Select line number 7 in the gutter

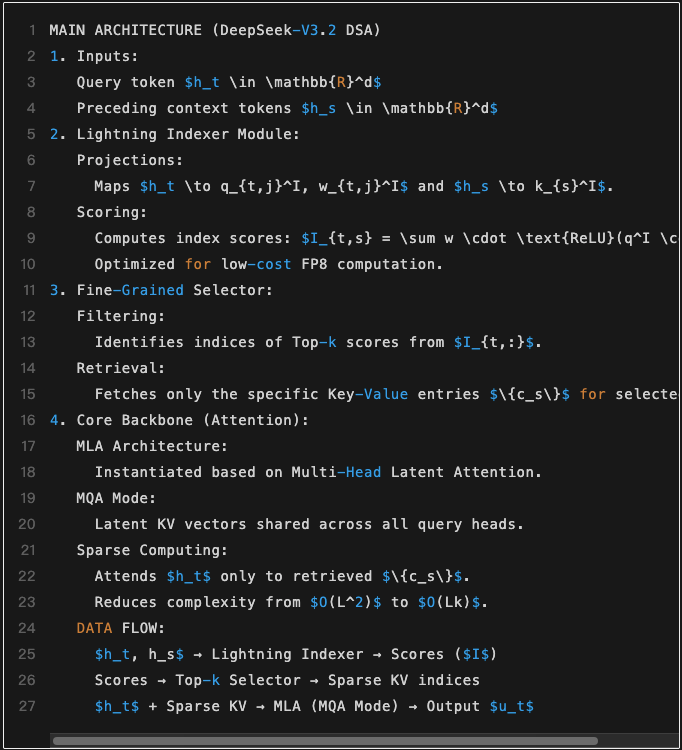[x=32, y=186]
